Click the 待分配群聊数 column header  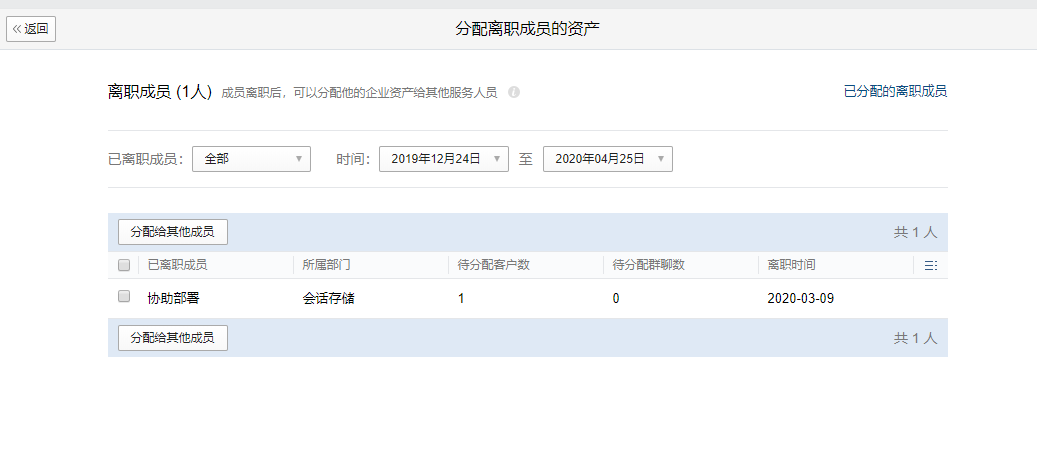[x=649, y=265]
